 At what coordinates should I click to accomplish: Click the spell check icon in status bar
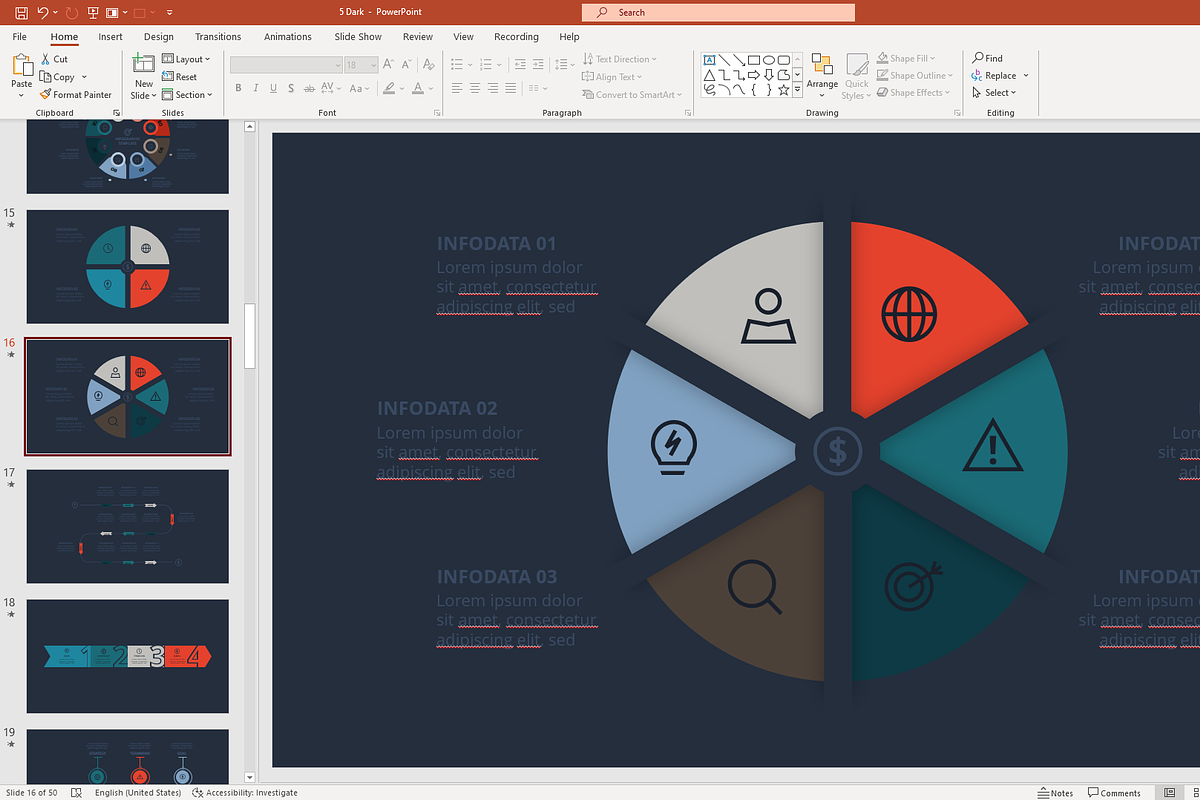point(77,792)
